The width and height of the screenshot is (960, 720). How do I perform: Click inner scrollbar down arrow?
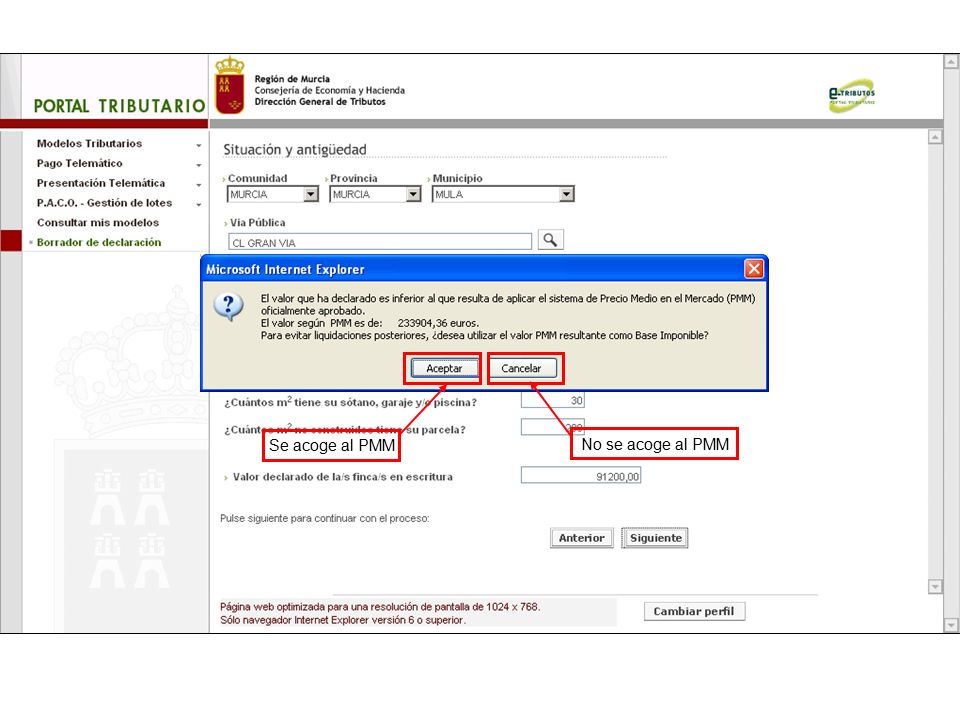(935, 587)
